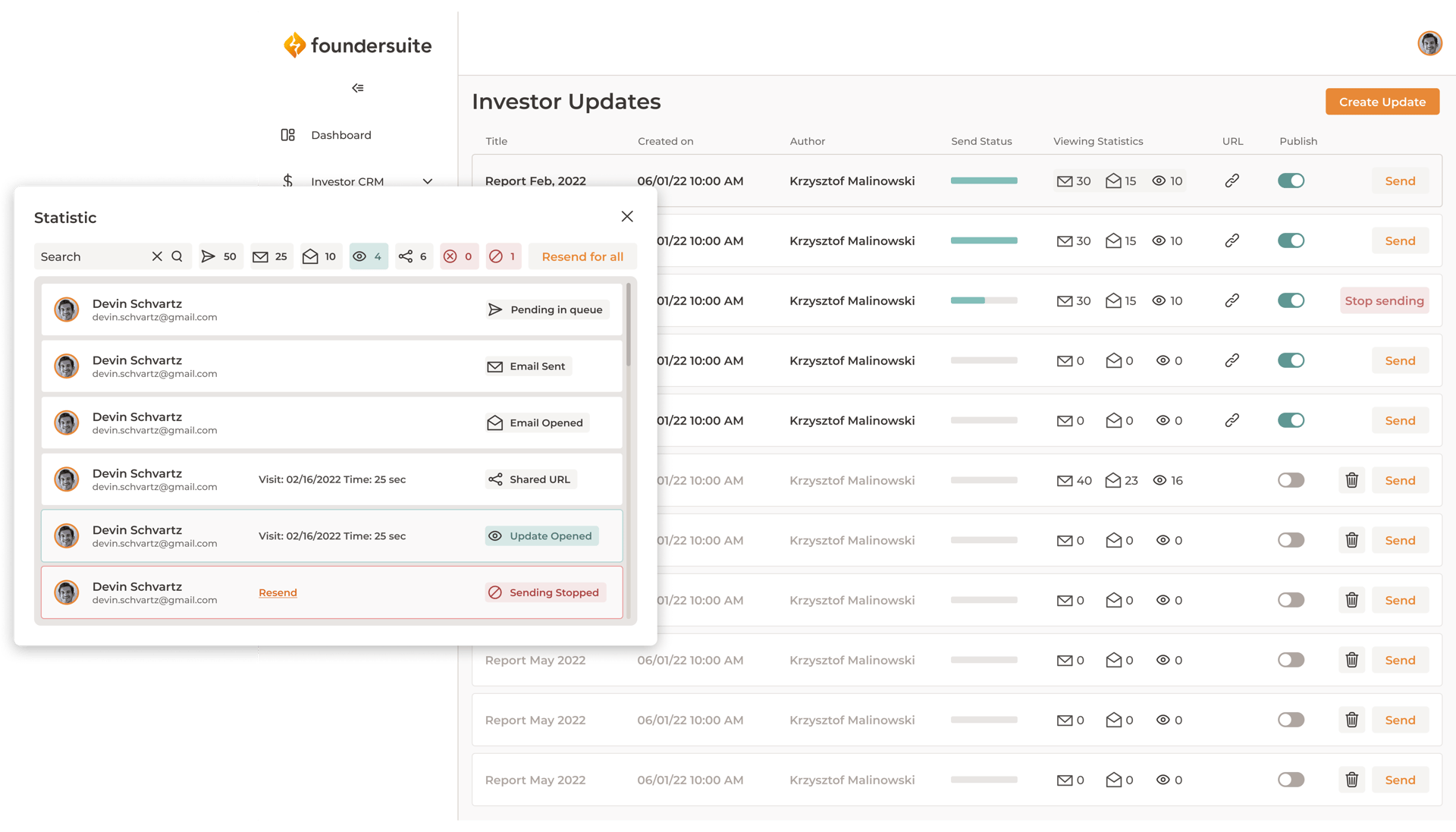
Task: Delete the last Report May 2022 row
Action: tap(1351, 780)
